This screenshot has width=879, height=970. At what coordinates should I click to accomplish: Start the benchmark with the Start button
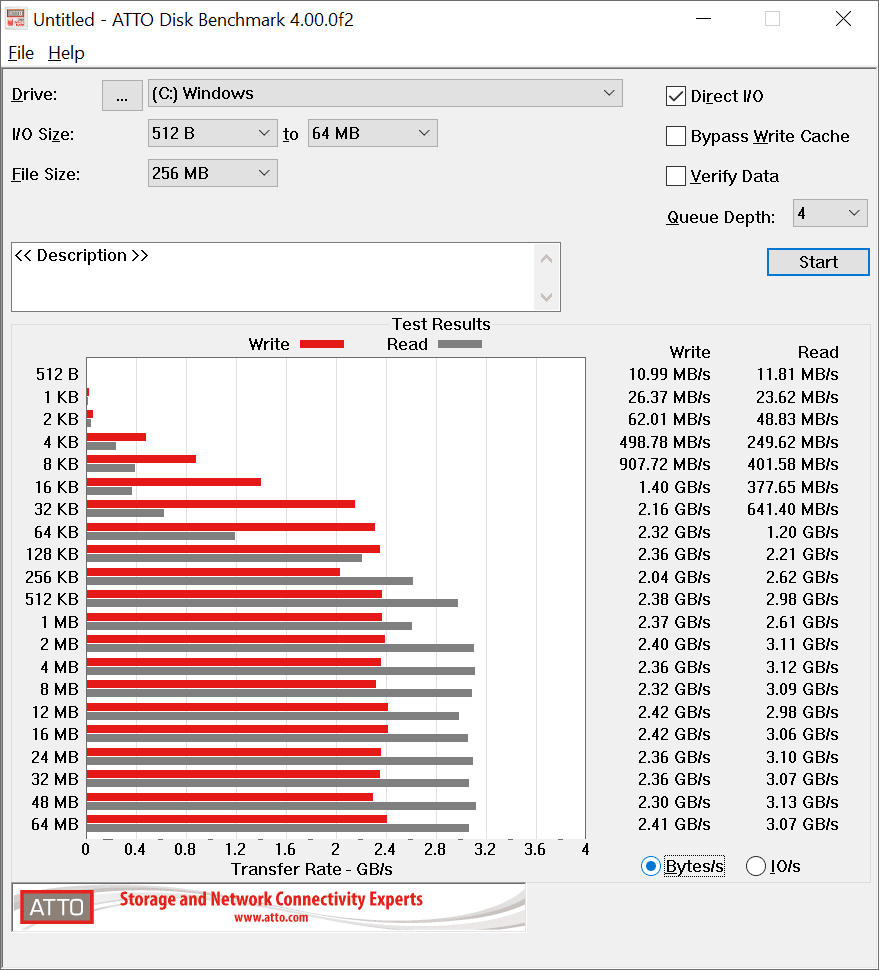[x=818, y=262]
